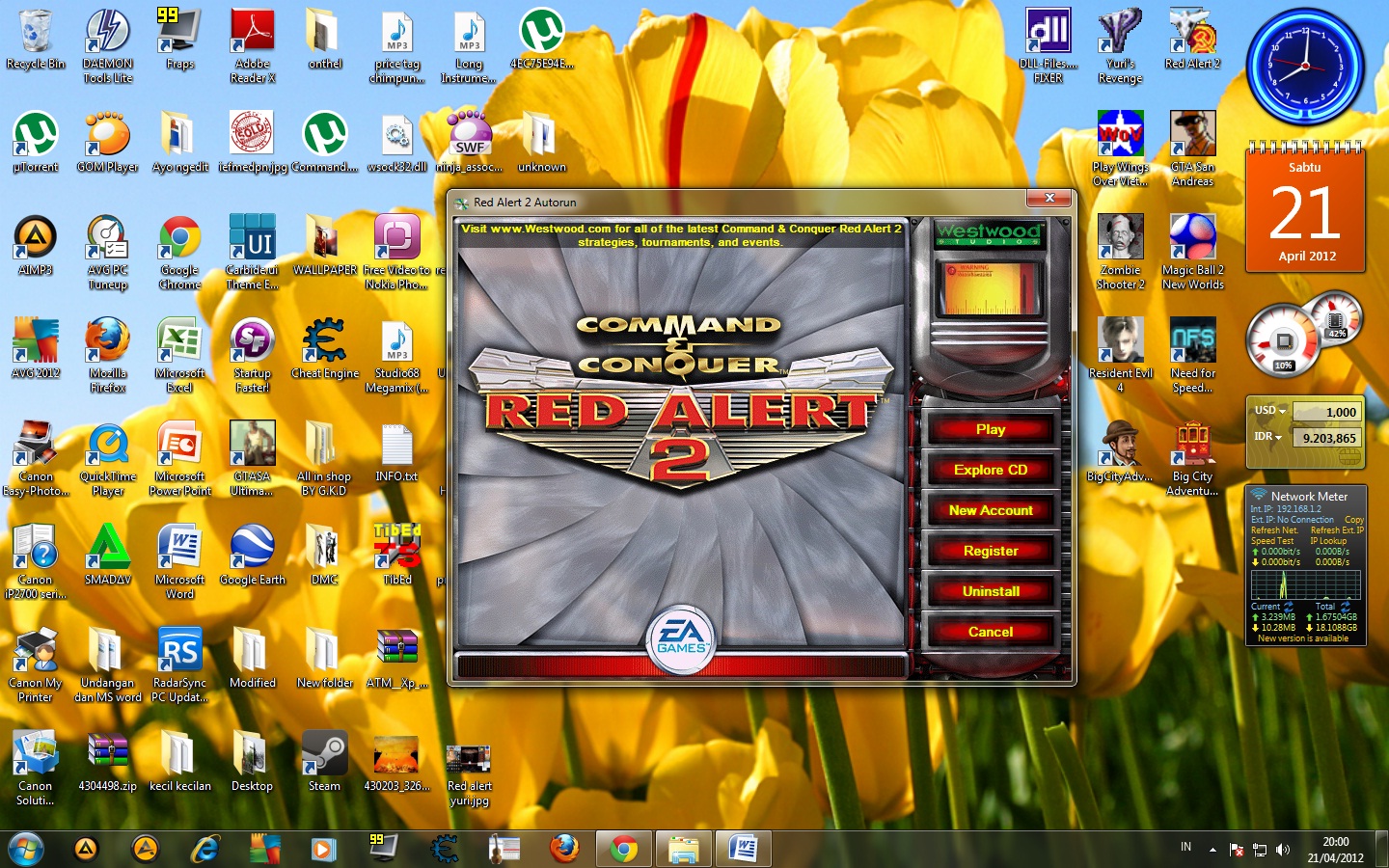Viewport: 1389px width, 868px height.
Task: Open GTA San Andreas
Action: pyautogui.click(x=1192, y=135)
